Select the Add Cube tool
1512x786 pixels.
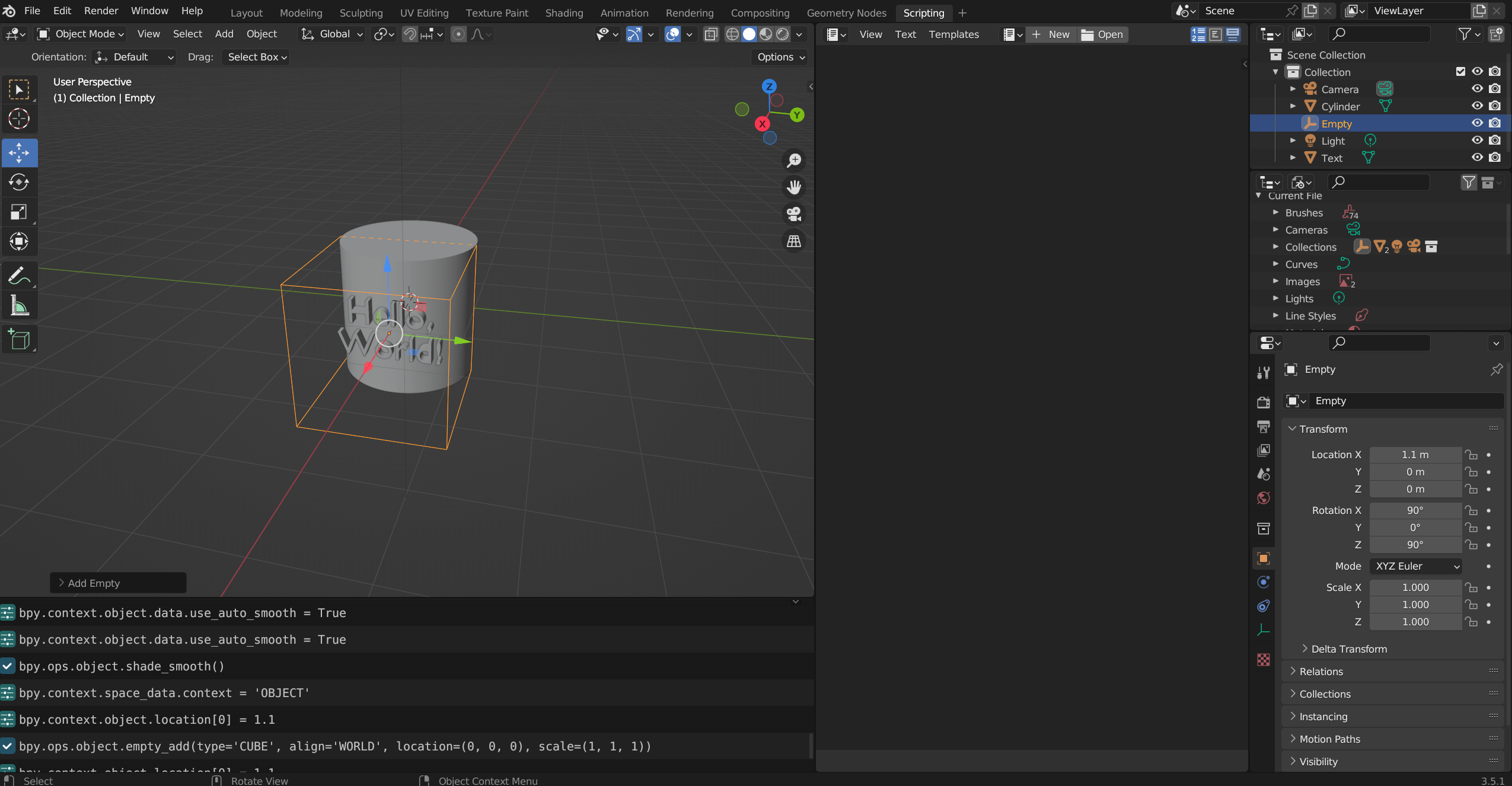(x=19, y=340)
